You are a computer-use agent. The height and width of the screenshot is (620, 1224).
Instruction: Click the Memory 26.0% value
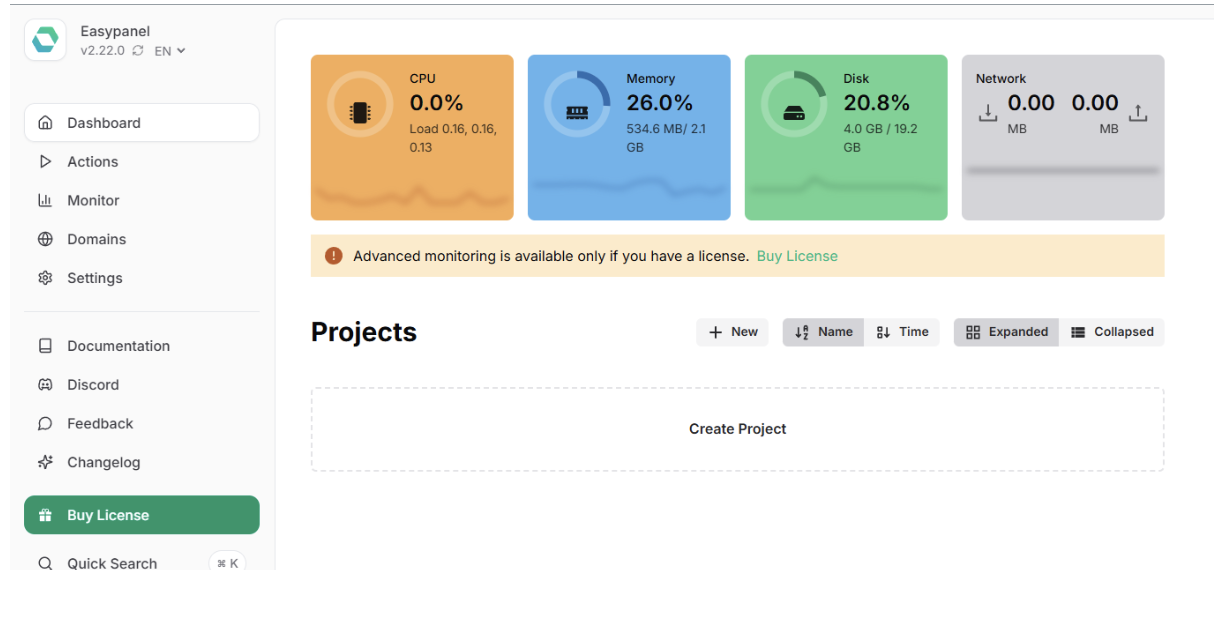[x=660, y=102]
